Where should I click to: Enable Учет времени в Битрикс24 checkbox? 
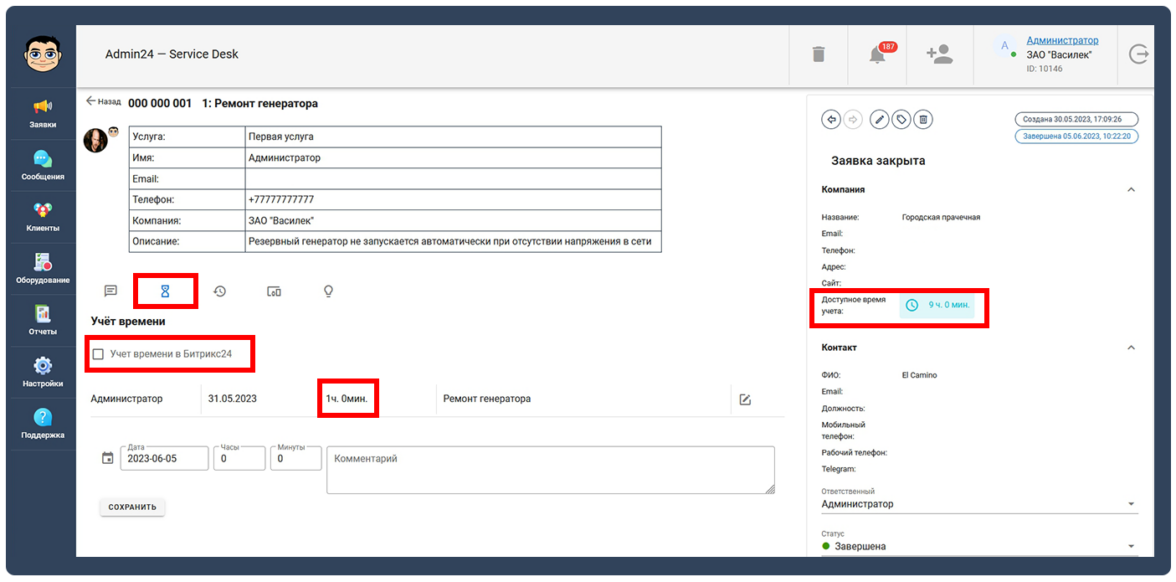pos(98,354)
